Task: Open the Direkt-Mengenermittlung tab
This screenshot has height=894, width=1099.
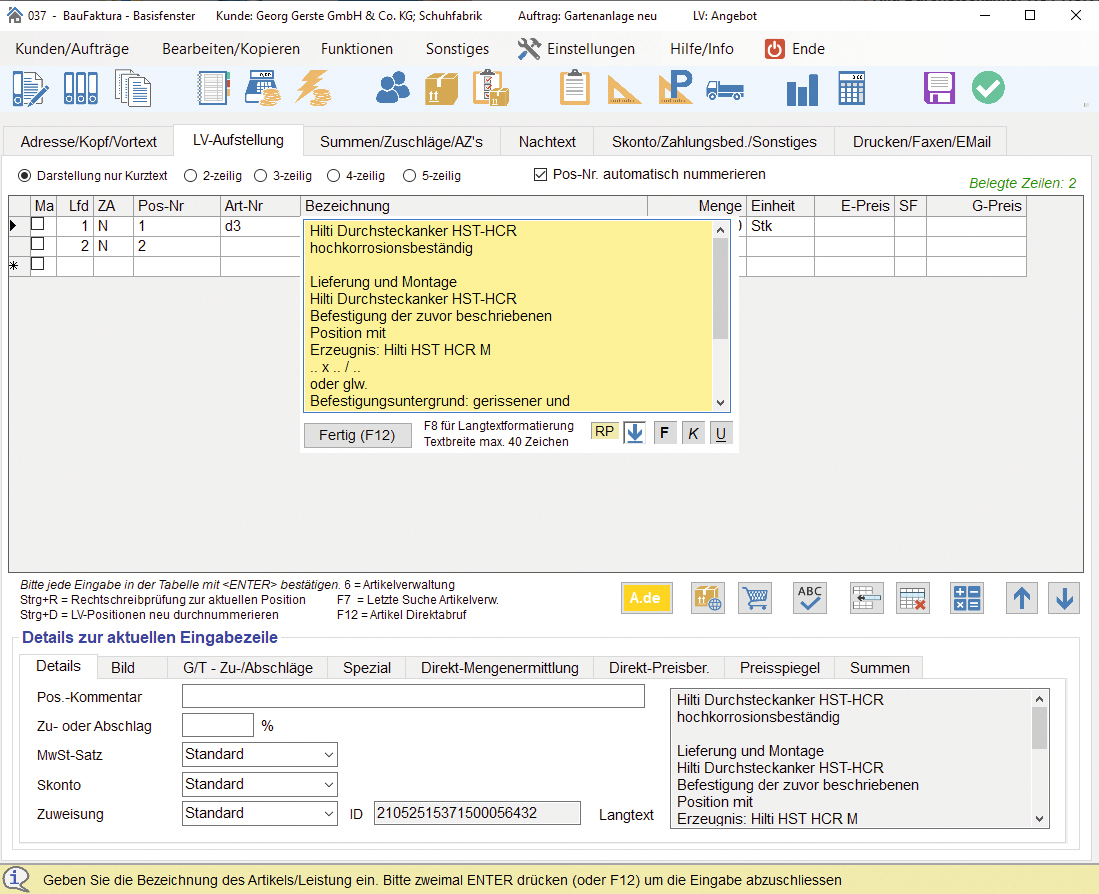Action: click(x=500, y=668)
